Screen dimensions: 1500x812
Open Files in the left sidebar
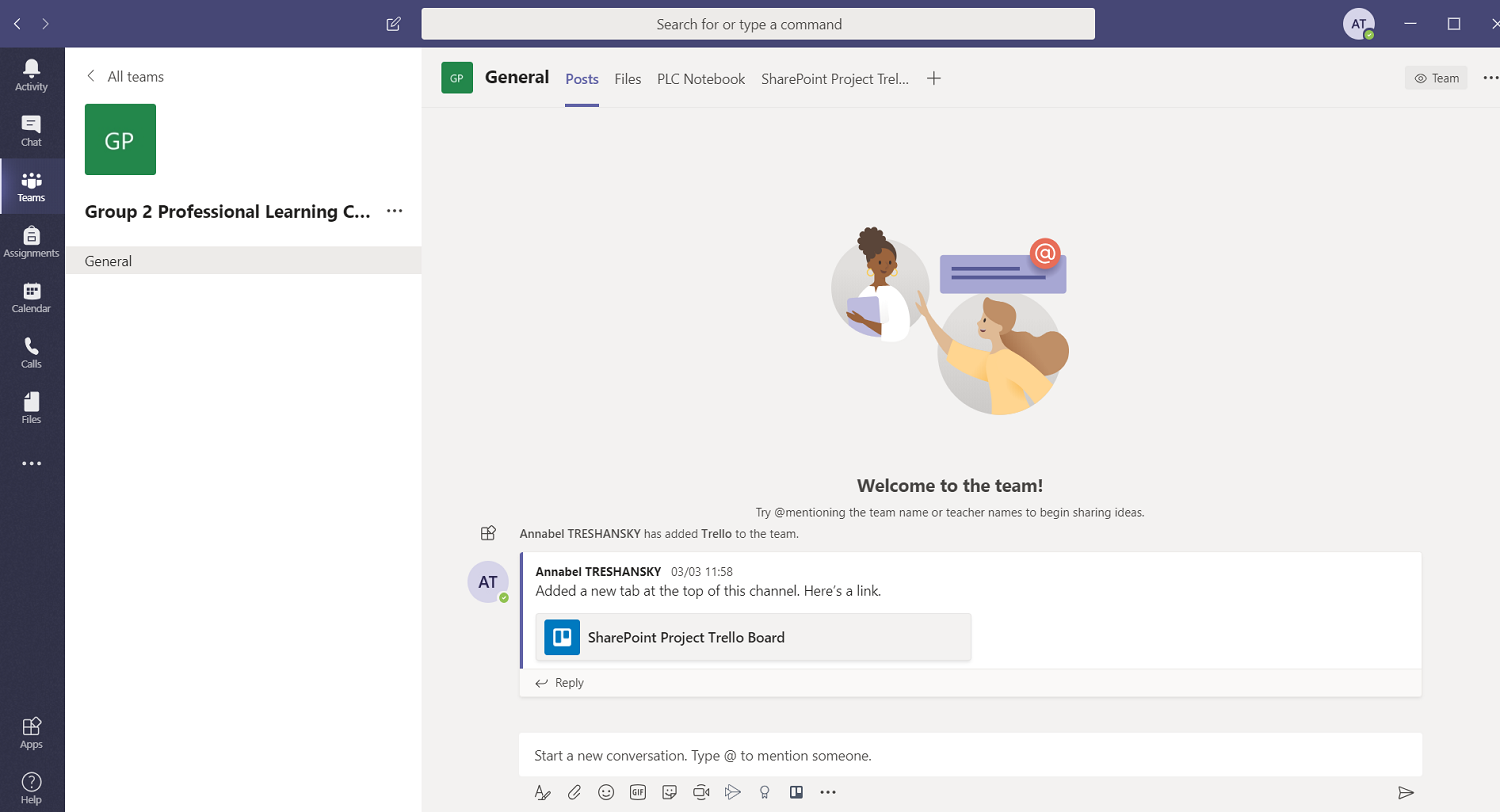click(x=32, y=408)
